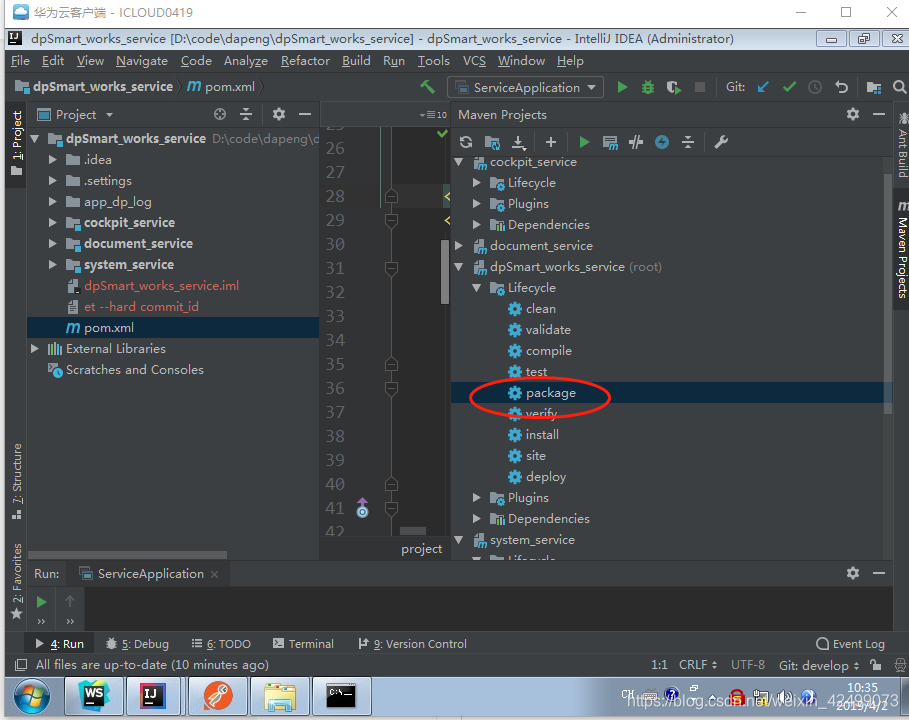Image resolution: width=909 pixels, height=720 pixels.
Task: Open Maven settings wrench icon
Action: 721,142
